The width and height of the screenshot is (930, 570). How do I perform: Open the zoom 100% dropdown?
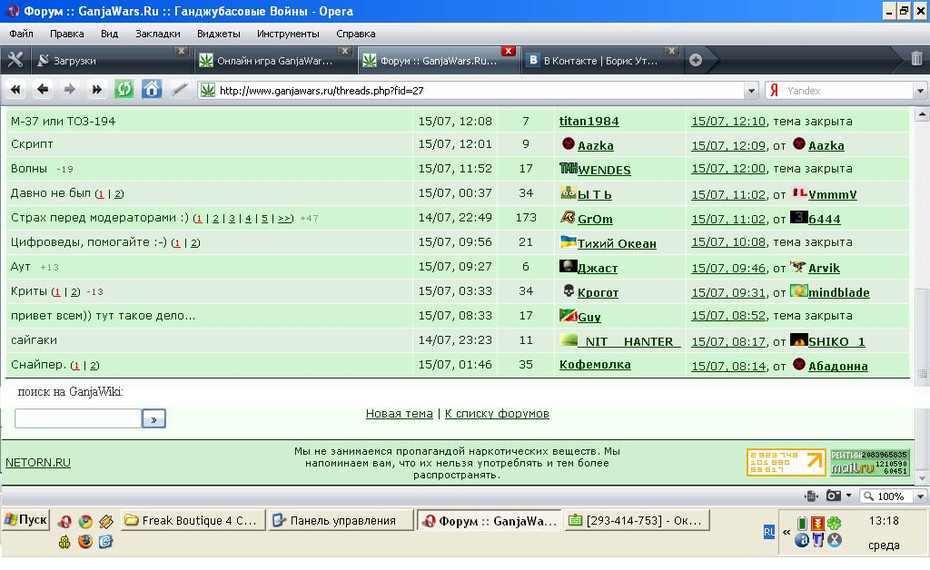tap(921, 496)
